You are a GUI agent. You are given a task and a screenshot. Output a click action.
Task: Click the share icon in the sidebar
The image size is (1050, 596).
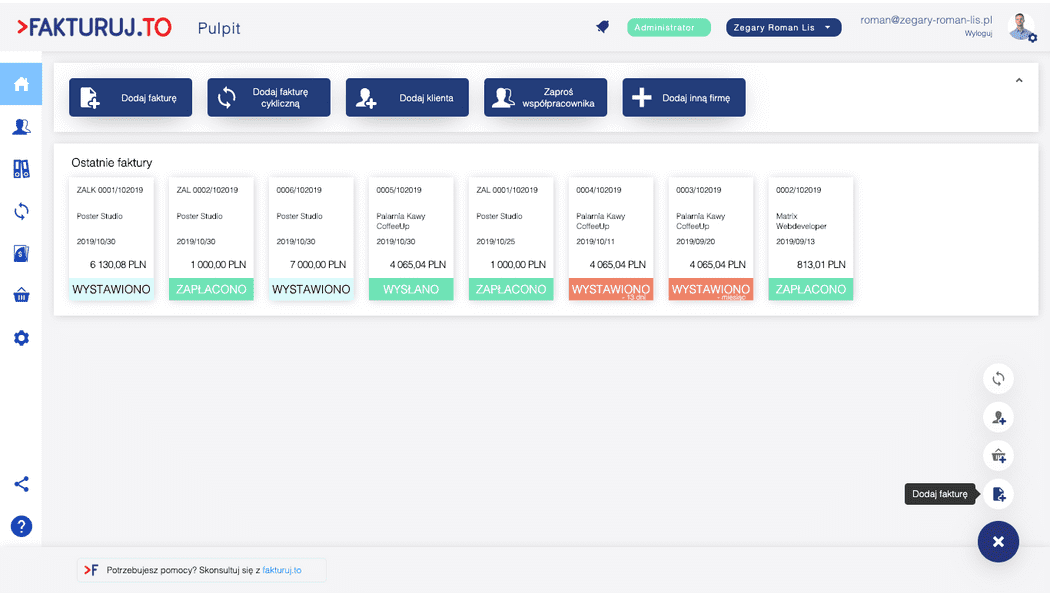pyautogui.click(x=21, y=484)
